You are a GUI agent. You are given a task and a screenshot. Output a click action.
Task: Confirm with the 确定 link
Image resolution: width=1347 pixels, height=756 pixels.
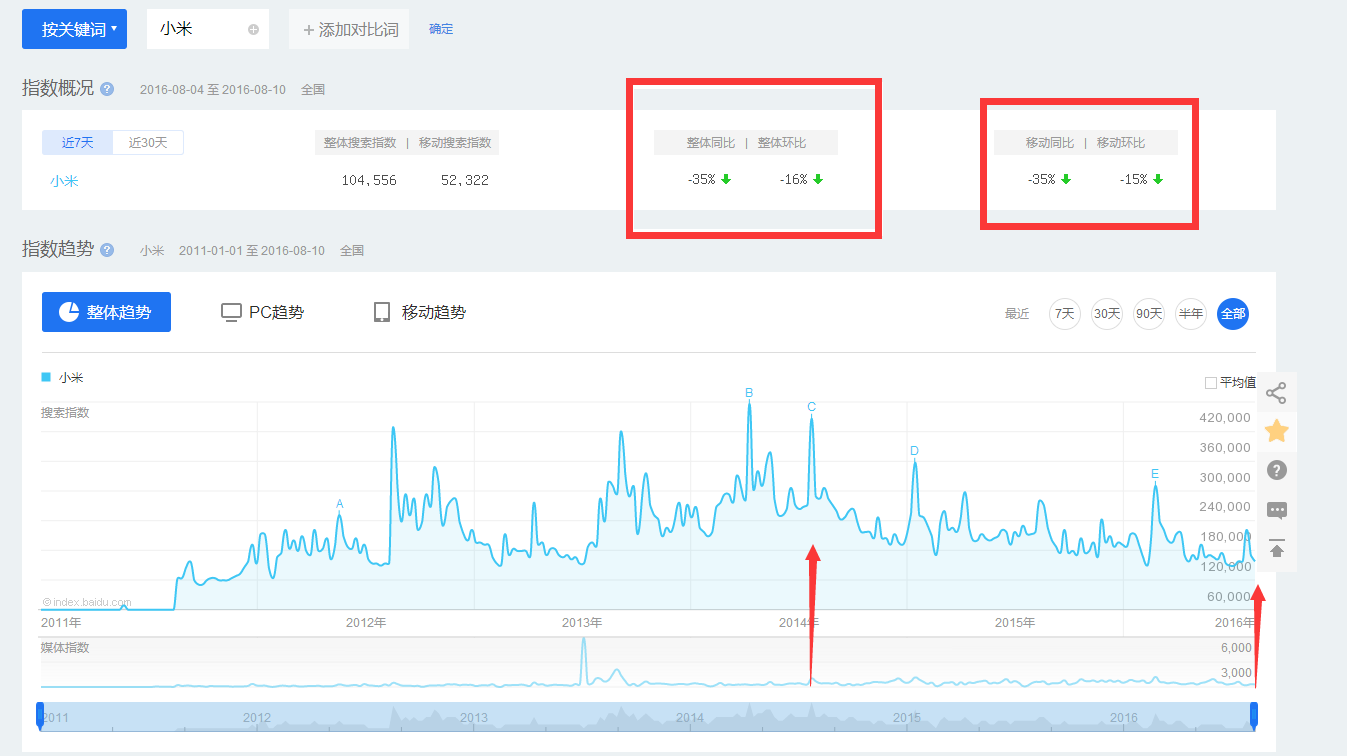coord(441,29)
